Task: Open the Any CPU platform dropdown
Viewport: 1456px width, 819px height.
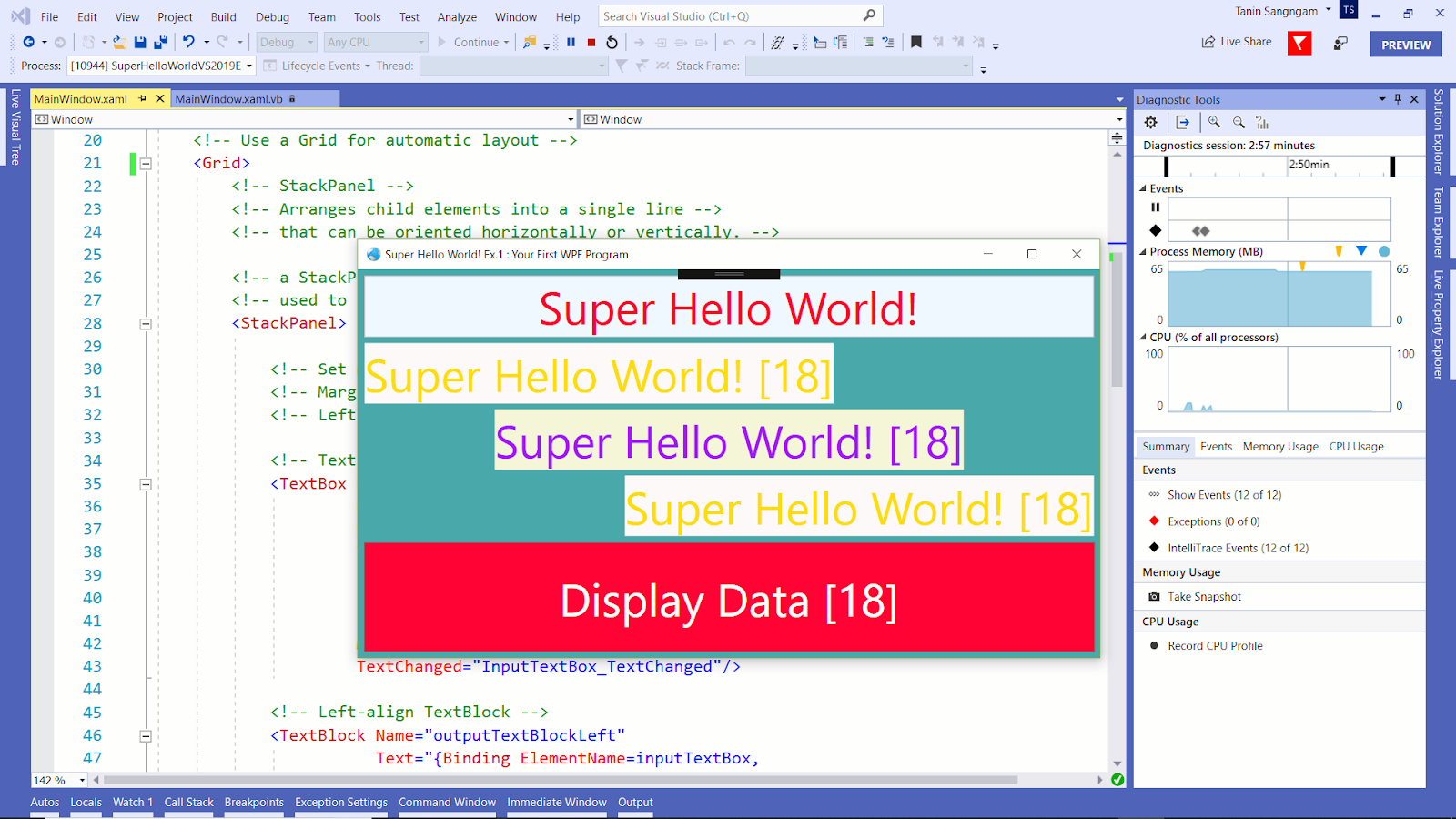Action: [421, 42]
